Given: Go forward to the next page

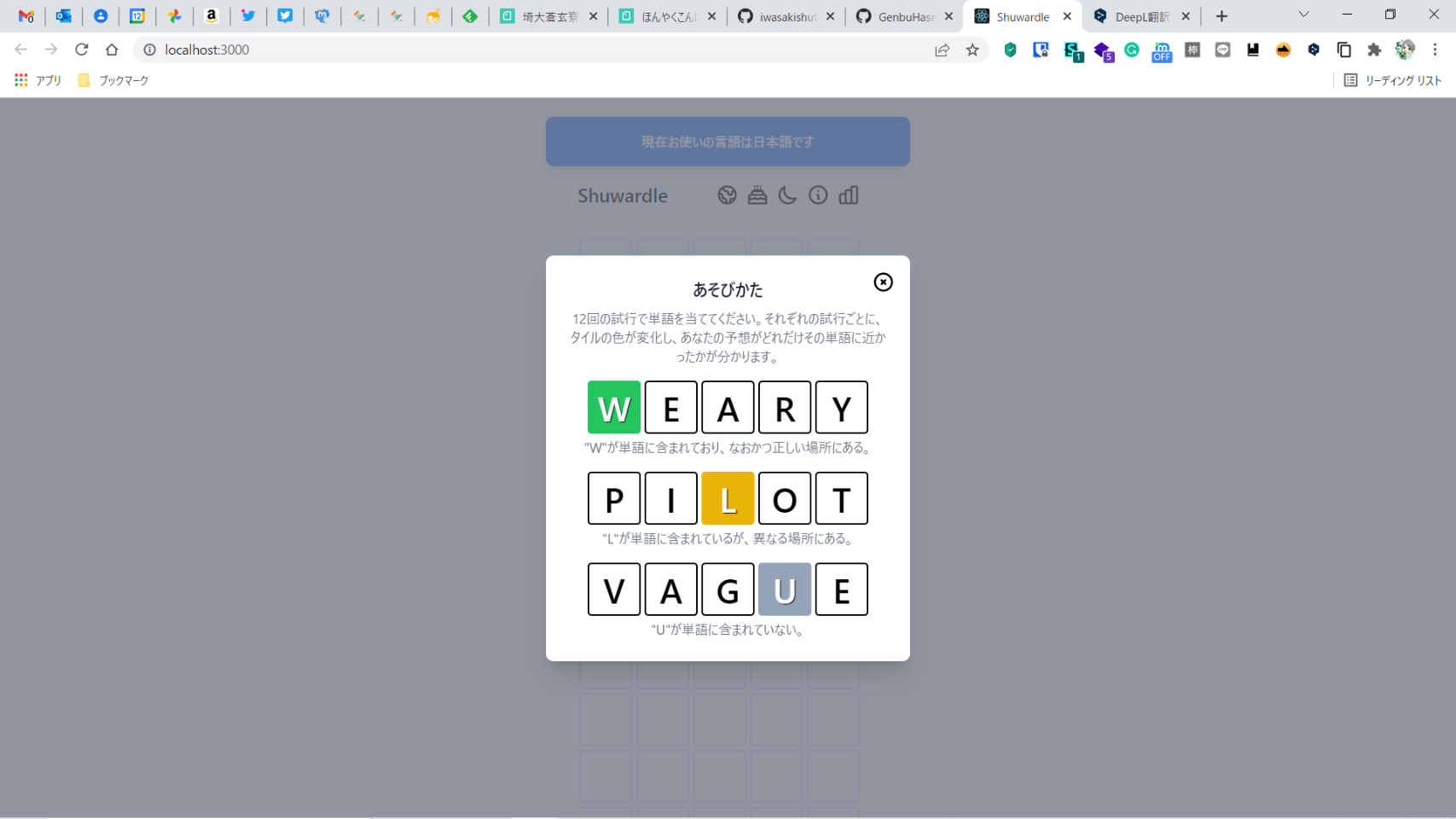Looking at the screenshot, I should (x=51, y=49).
